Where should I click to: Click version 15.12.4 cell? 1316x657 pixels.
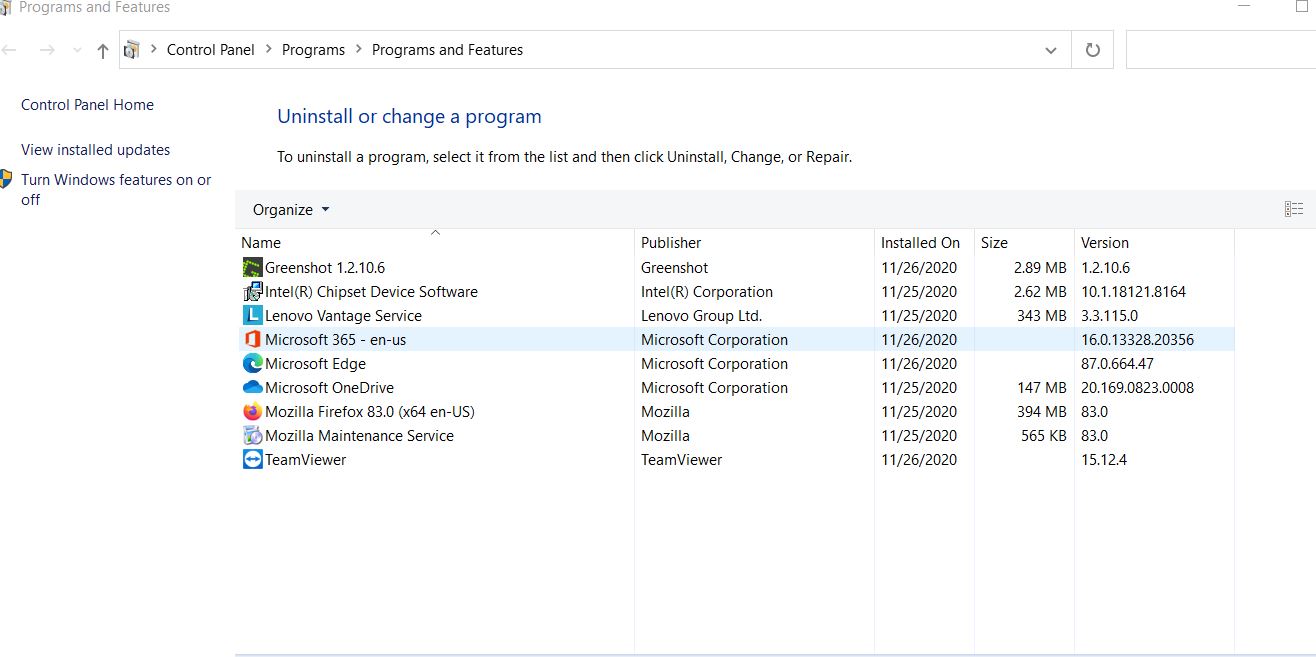pos(1104,459)
